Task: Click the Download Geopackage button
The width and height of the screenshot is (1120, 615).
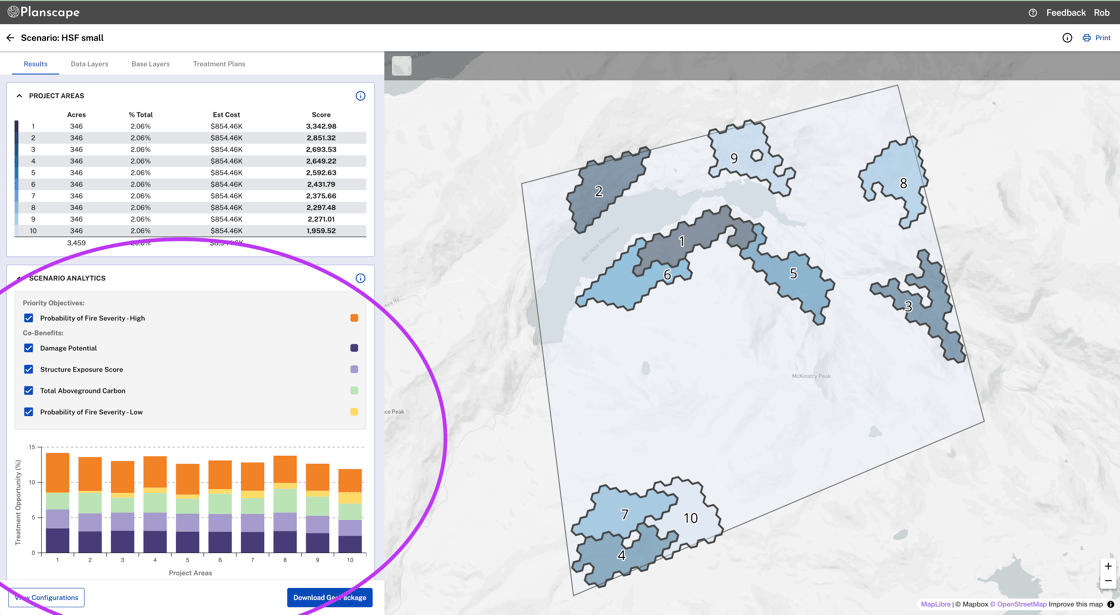Action: tap(330, 597)
